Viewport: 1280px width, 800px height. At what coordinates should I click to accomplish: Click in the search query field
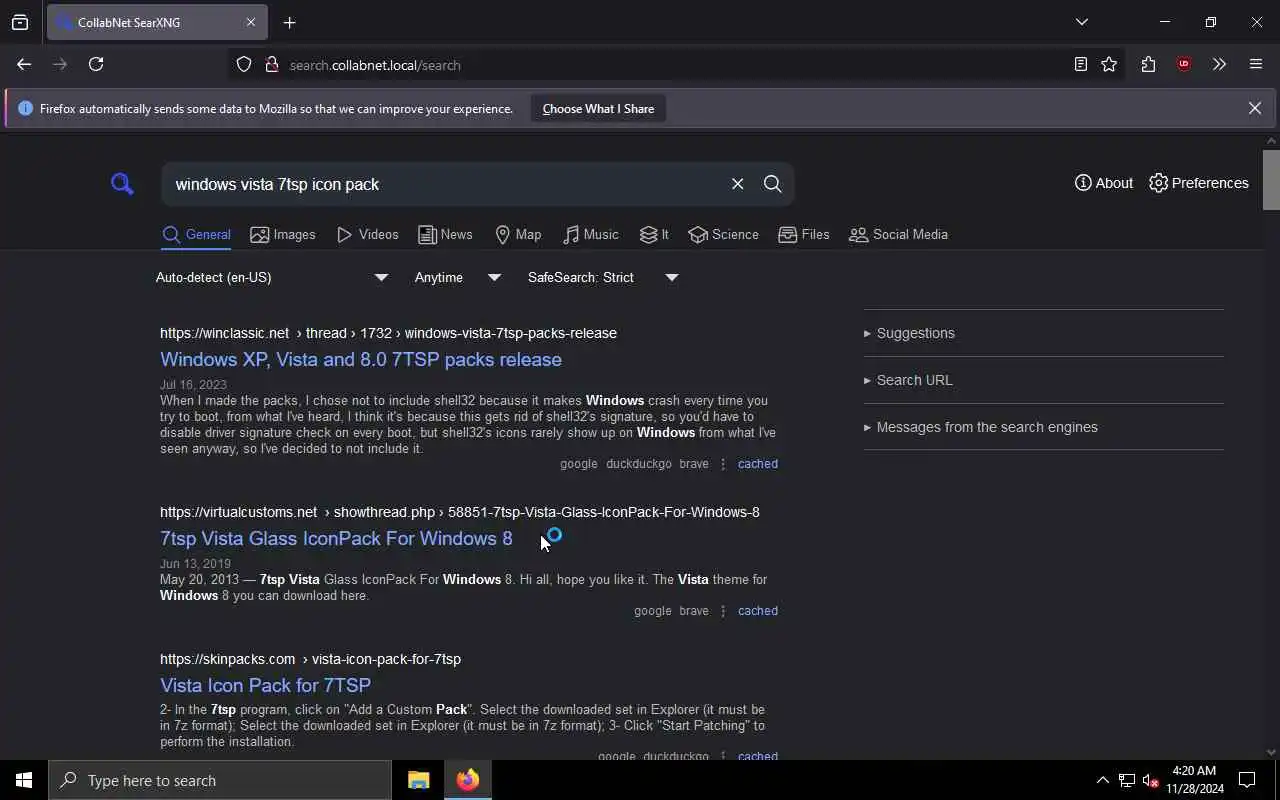[445, 184]
